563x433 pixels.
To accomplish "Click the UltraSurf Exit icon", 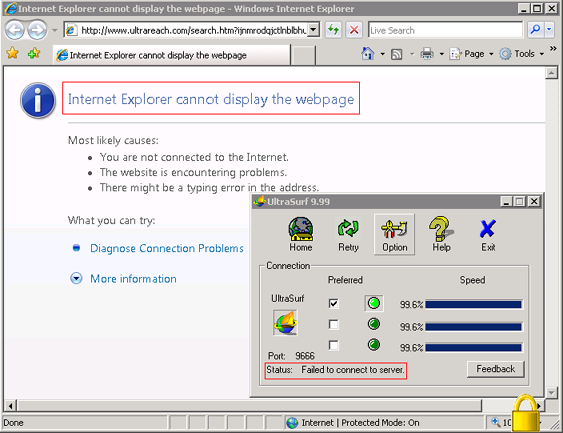I will 488,234.
